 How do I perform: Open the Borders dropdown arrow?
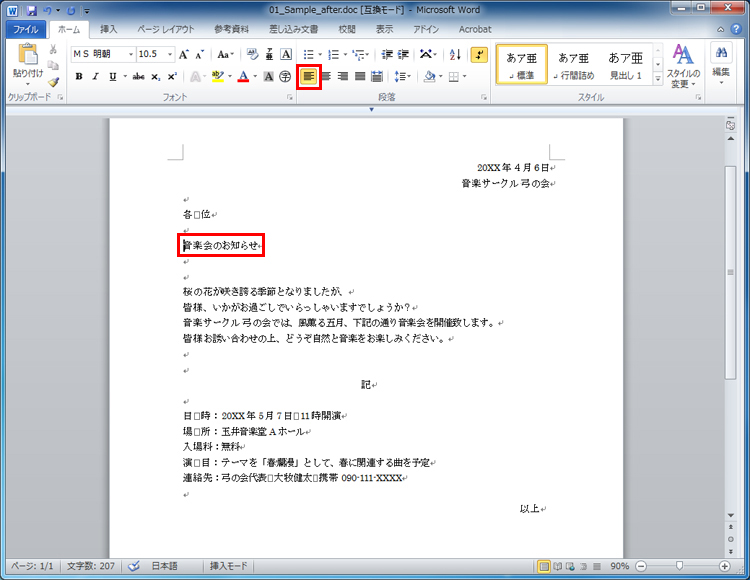[464, 77]
